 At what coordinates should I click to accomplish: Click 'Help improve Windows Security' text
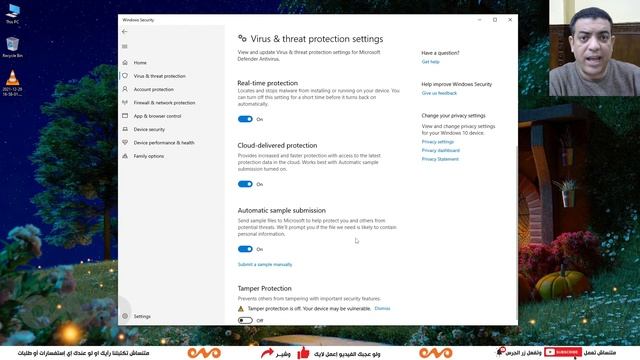coord(457,84)
